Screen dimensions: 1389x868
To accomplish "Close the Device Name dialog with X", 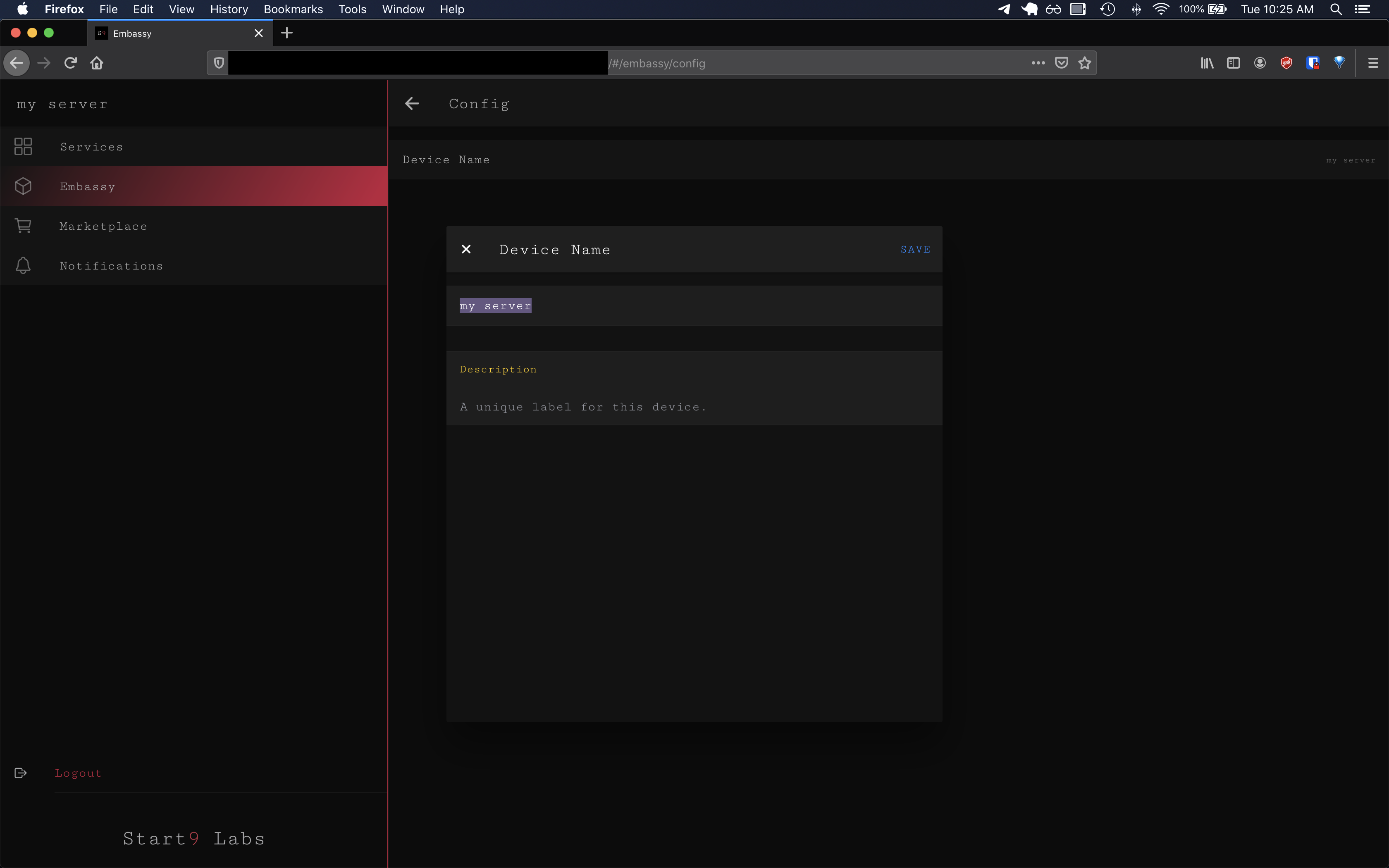I will 466,249.
